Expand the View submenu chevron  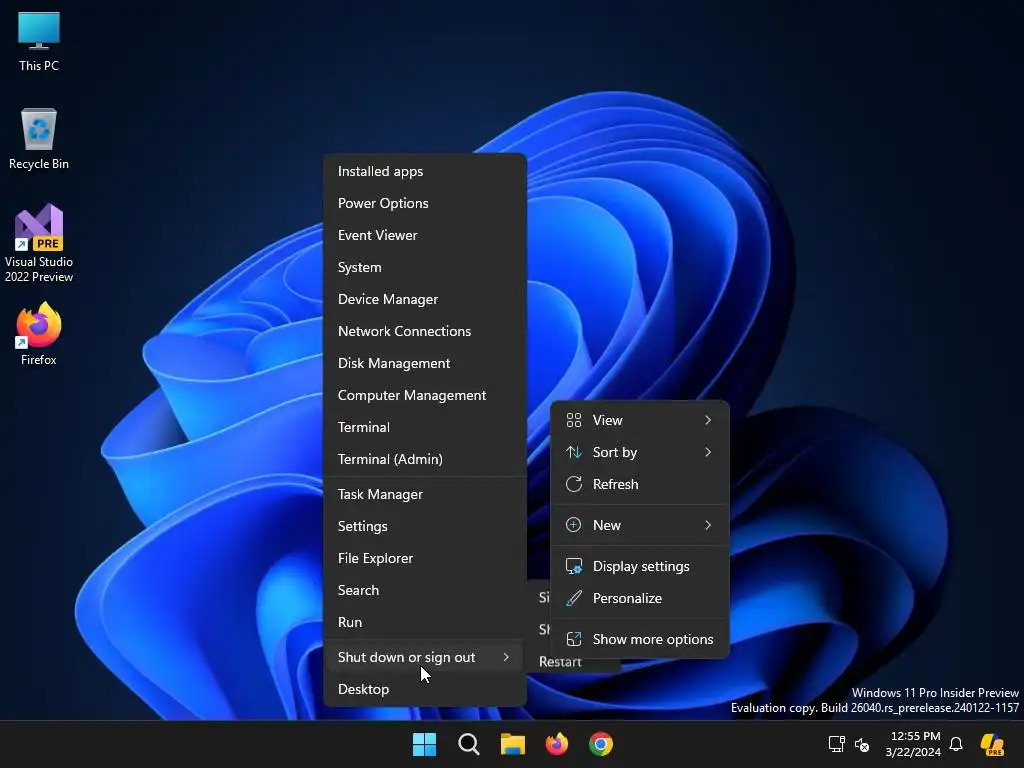[708, 420]
